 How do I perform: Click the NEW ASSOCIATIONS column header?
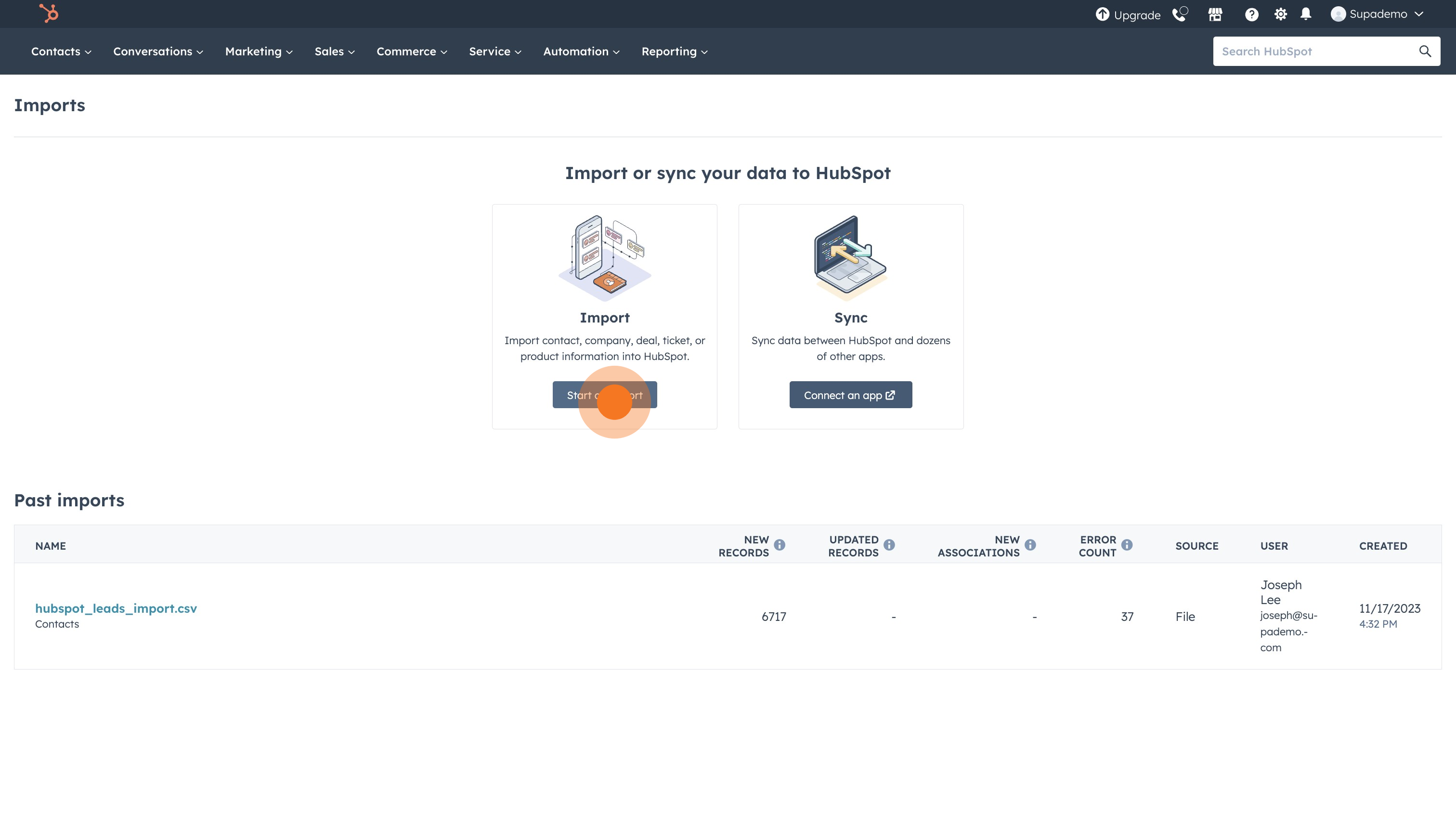979,546
